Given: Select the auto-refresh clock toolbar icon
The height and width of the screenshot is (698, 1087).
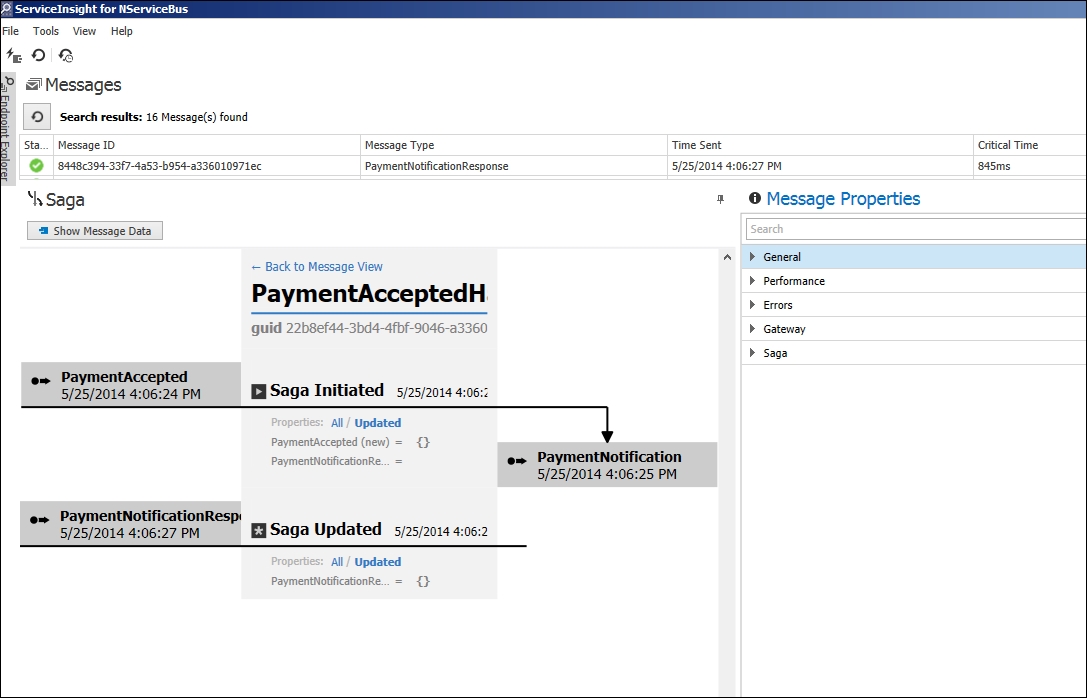Looking at the screenshot, I should click(x=66, y=55).
